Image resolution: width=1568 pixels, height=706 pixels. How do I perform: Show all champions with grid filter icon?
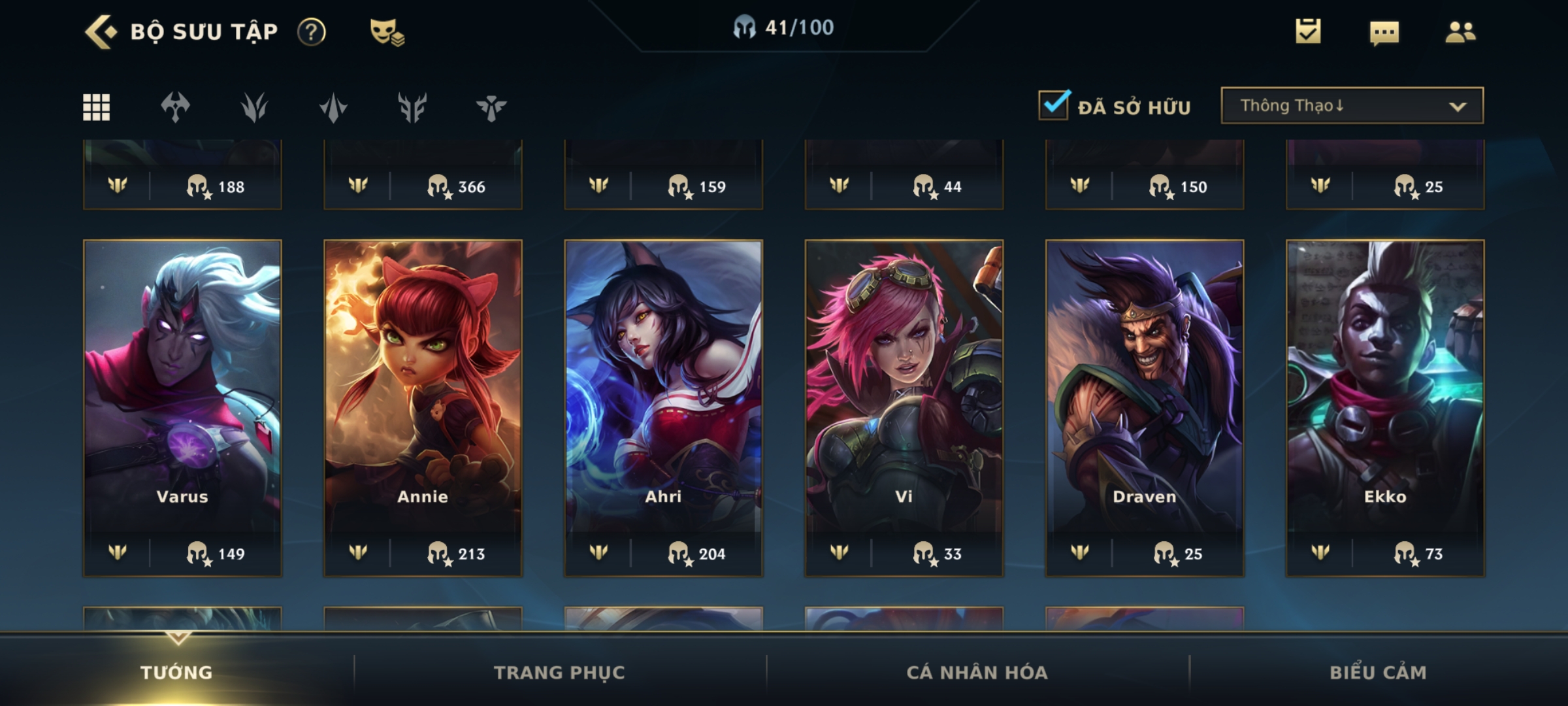96,107
